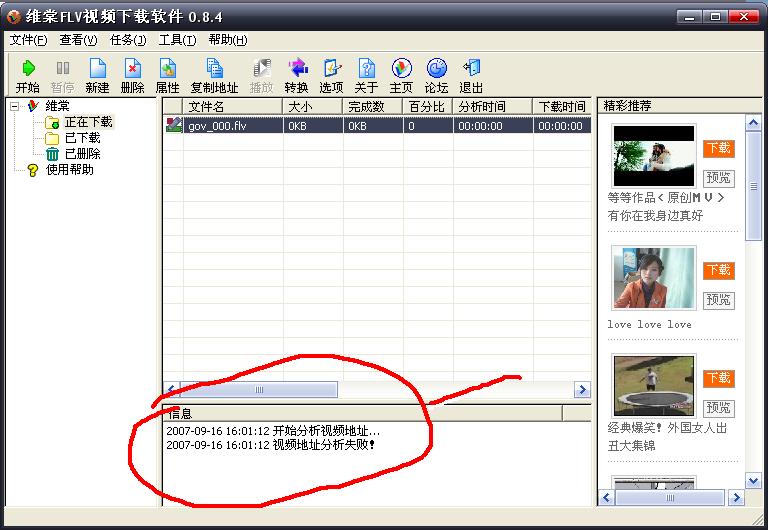Open the 使用帮助 tree item
Screen dimensions: 768x530
[x=70, y=170]
